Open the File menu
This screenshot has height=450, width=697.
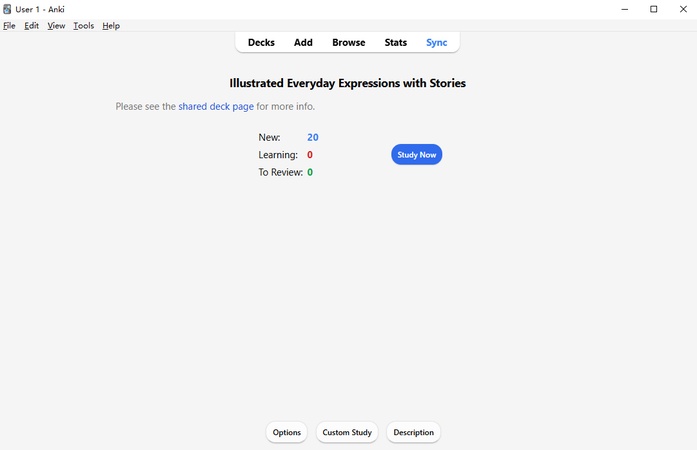[x=9, y=26]
